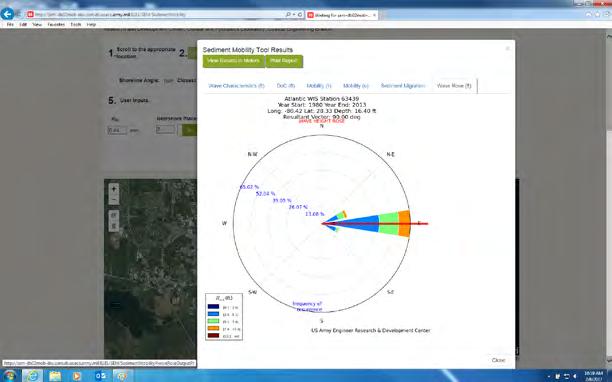
Task: Select the Wave Rose (ft) tab
Action: click(x=454, y=86)
